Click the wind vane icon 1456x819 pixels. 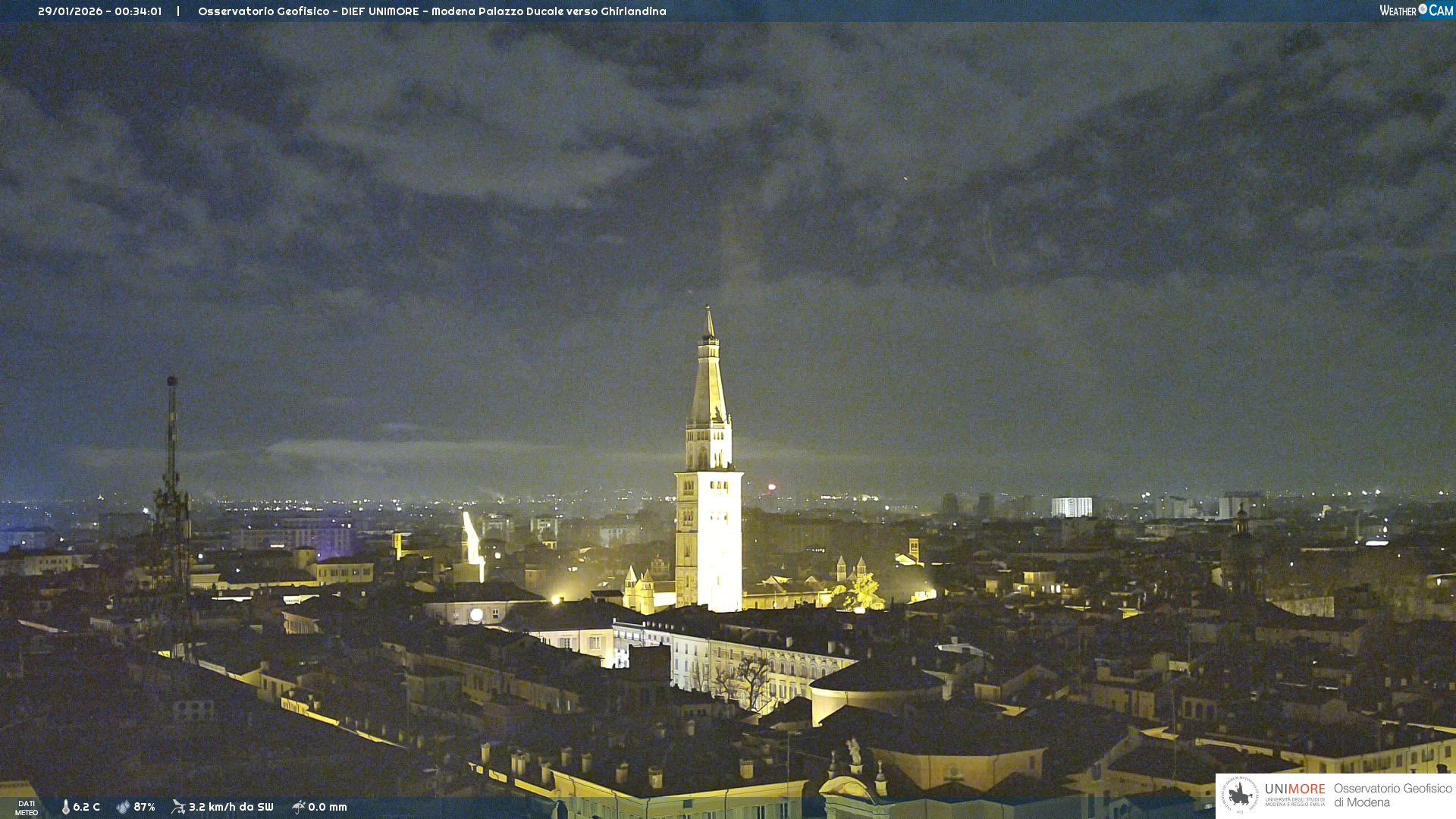pos(178,807)
